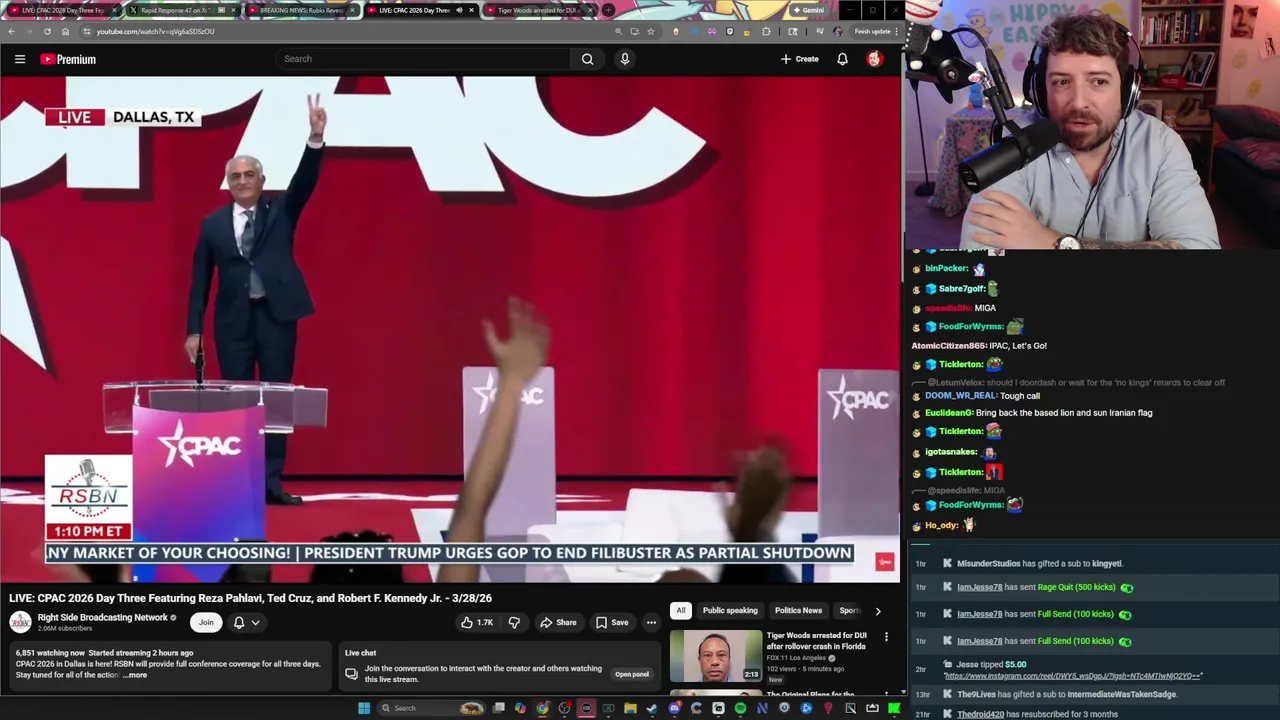Click the Join membership button
The image size is (1280, 720).
[x=206, y=622]
